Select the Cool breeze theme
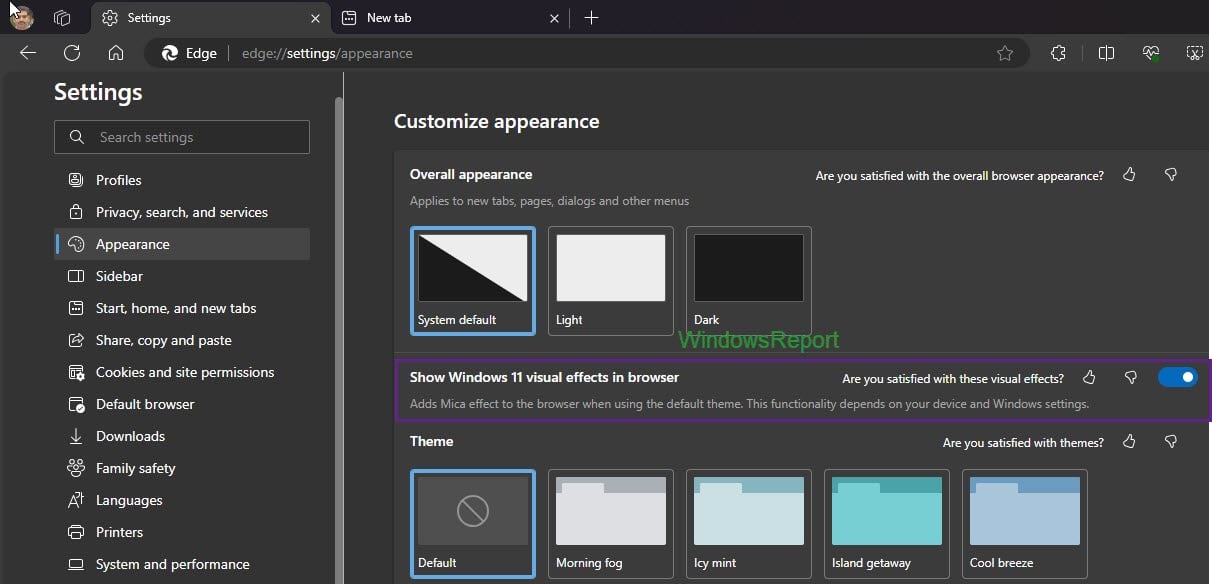 coord(1025,524)
